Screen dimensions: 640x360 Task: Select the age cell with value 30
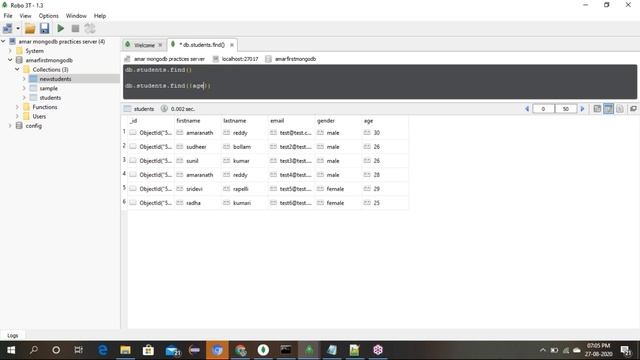tap(385, 133)
